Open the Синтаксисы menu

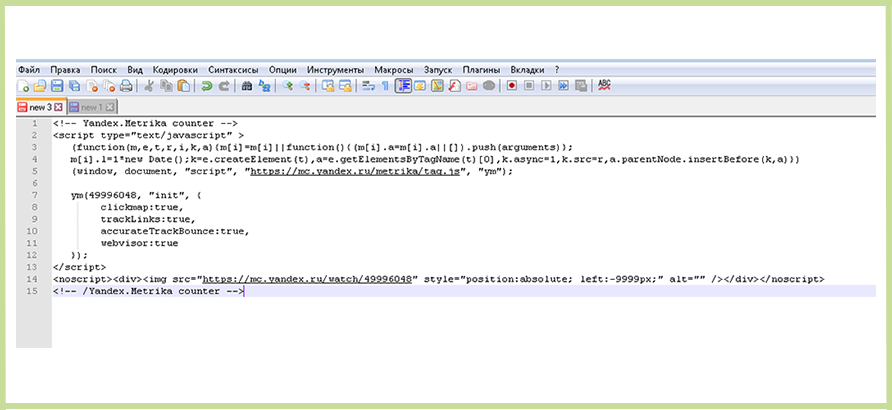(x=233, y=70)
